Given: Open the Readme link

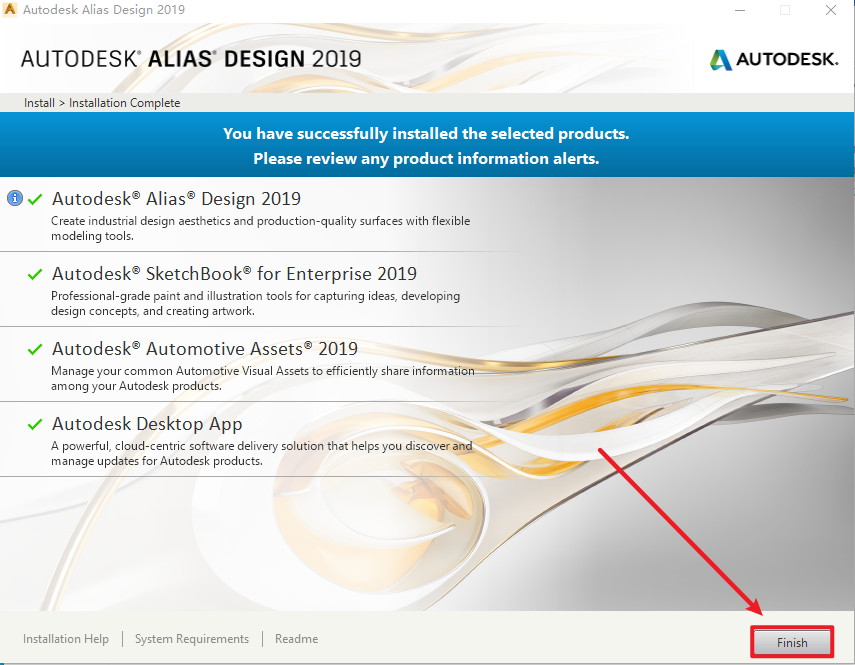Looking at the screenshot, I should tap(296, 638).
